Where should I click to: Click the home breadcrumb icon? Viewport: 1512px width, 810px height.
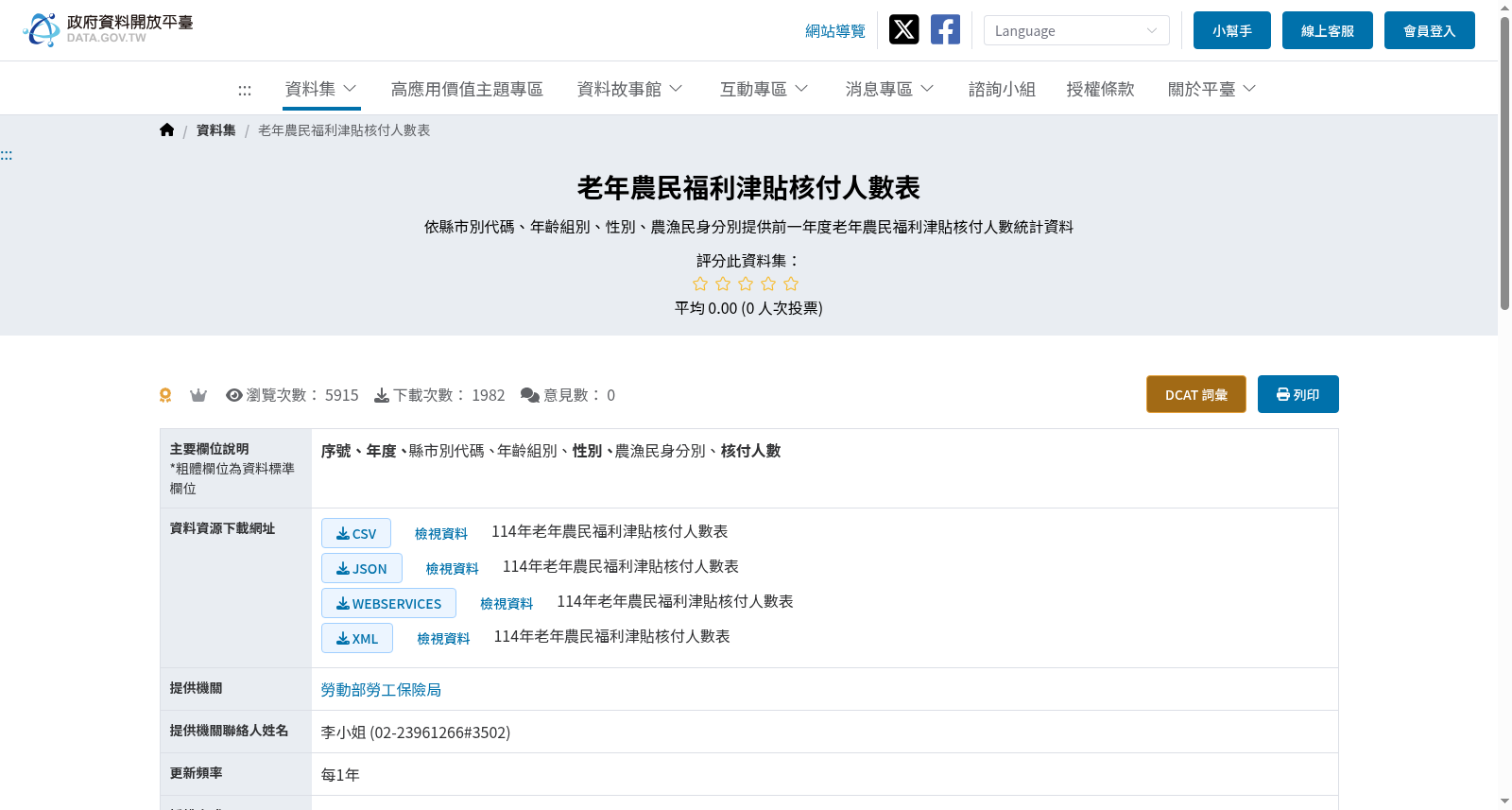point(167,130)
